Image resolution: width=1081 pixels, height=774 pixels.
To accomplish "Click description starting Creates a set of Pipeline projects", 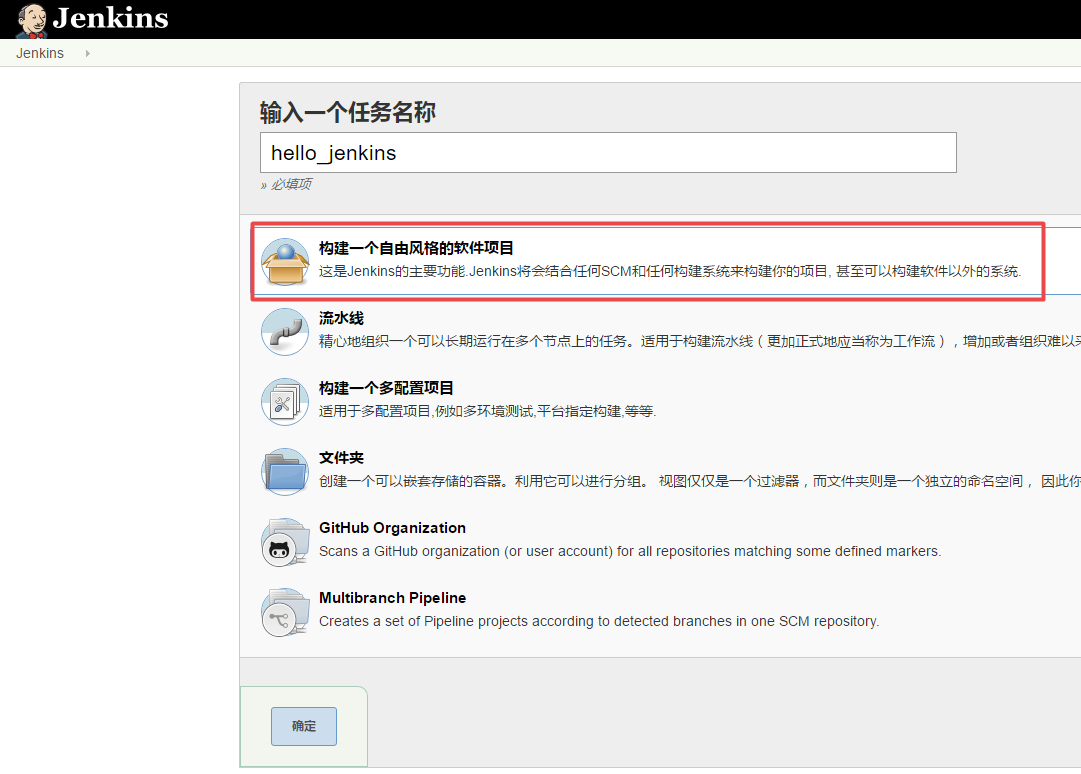I will (599, 621).
